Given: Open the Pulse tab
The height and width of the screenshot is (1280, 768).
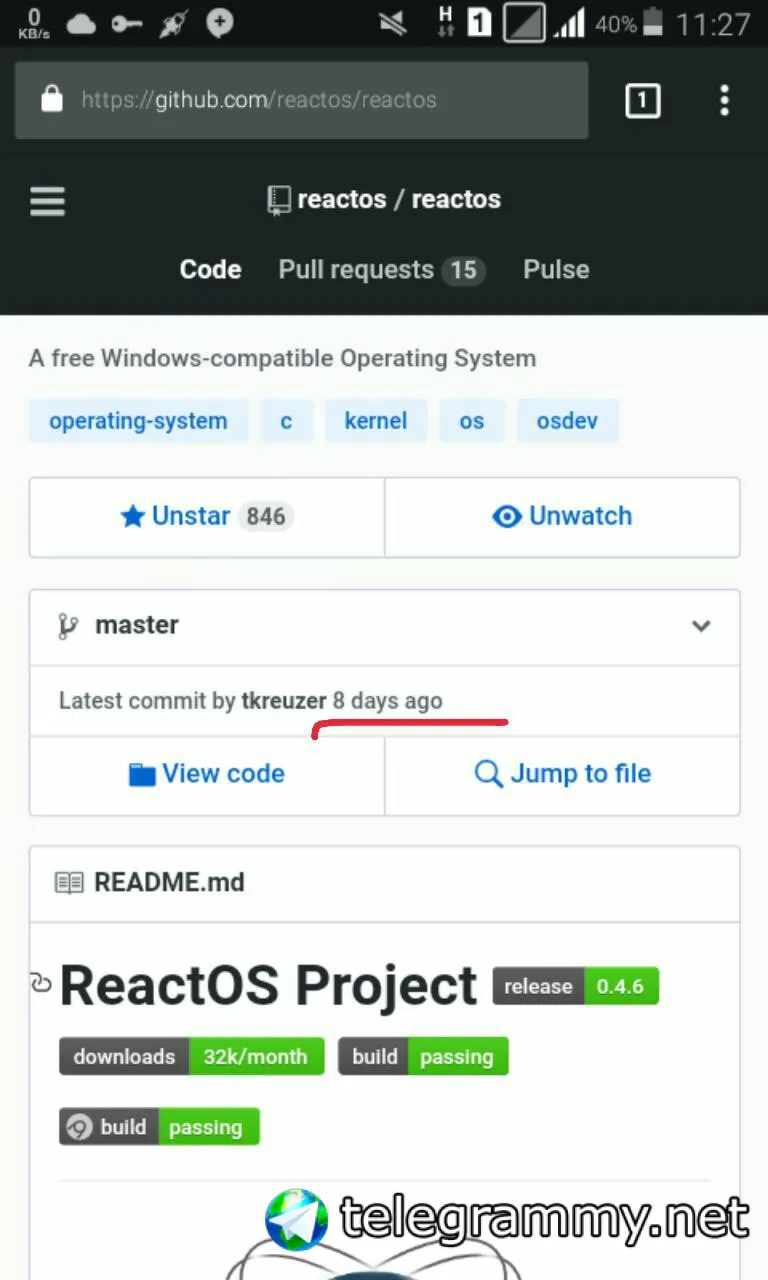Looking at the screenshot, I should 556,270.
